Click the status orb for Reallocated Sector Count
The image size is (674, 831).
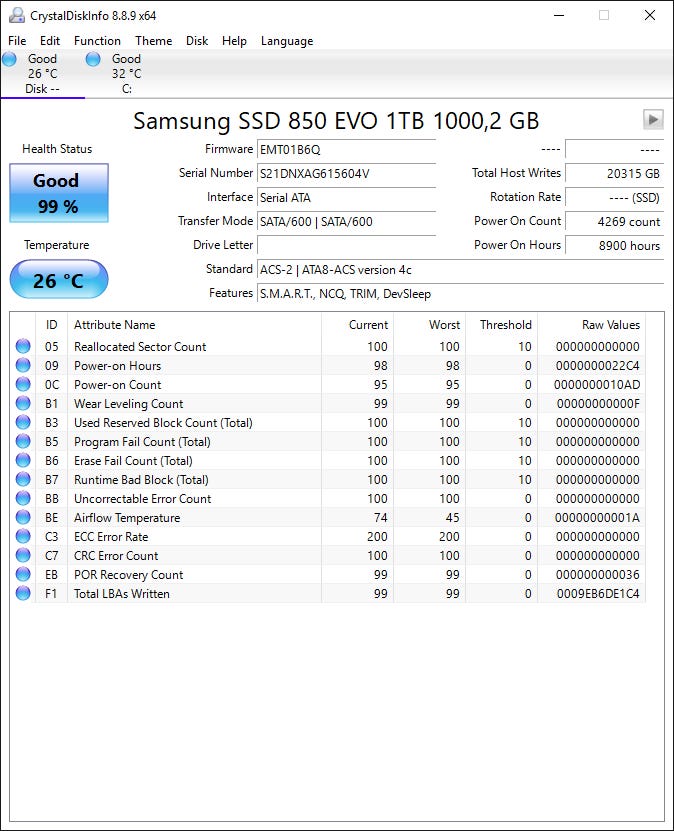coord(23,346)
